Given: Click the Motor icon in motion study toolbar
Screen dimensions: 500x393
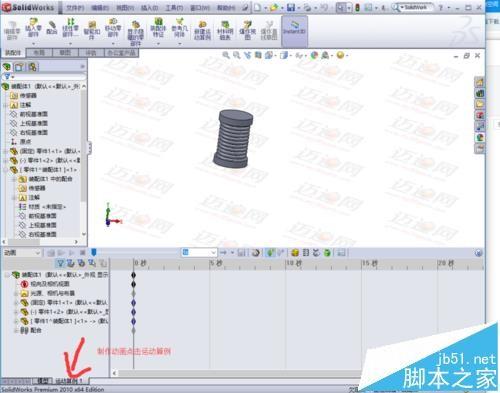Looking at the screenshot, I should [x=295, y=253].
